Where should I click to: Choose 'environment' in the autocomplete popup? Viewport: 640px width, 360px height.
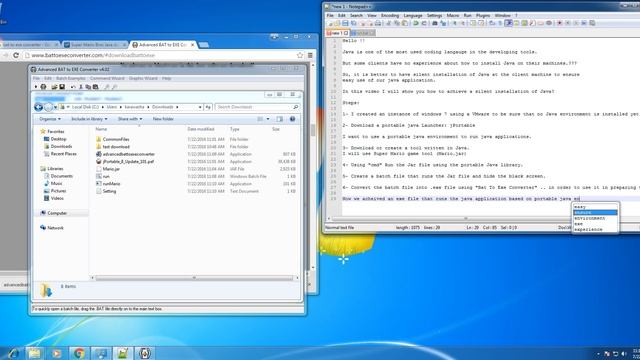[595, 218]
